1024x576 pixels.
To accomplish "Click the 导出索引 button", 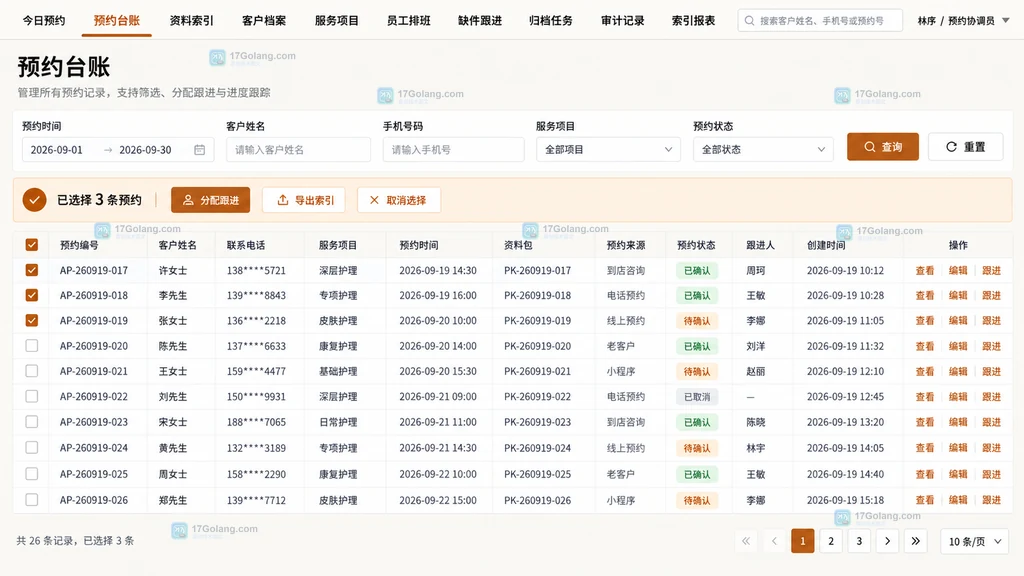I will pyautogui.click(x=304, y=200).
